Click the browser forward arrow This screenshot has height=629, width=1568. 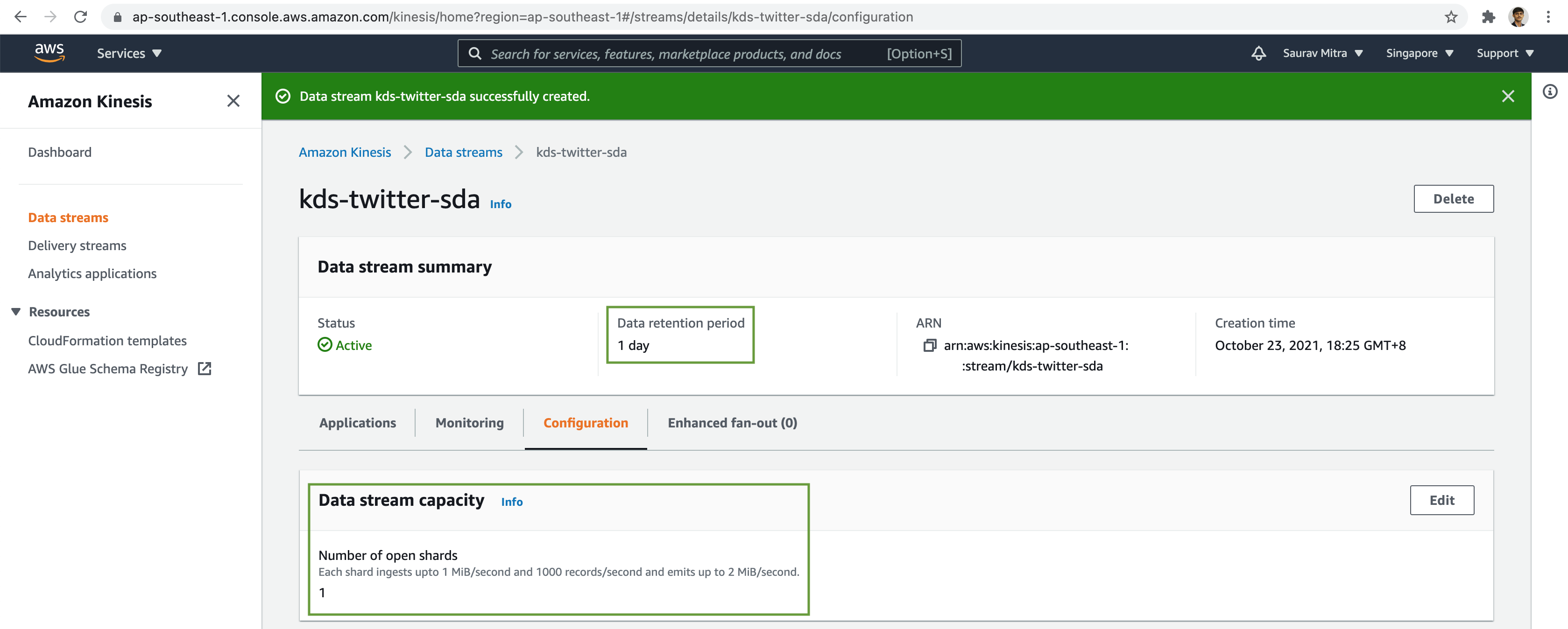click(x=50, y=17)
